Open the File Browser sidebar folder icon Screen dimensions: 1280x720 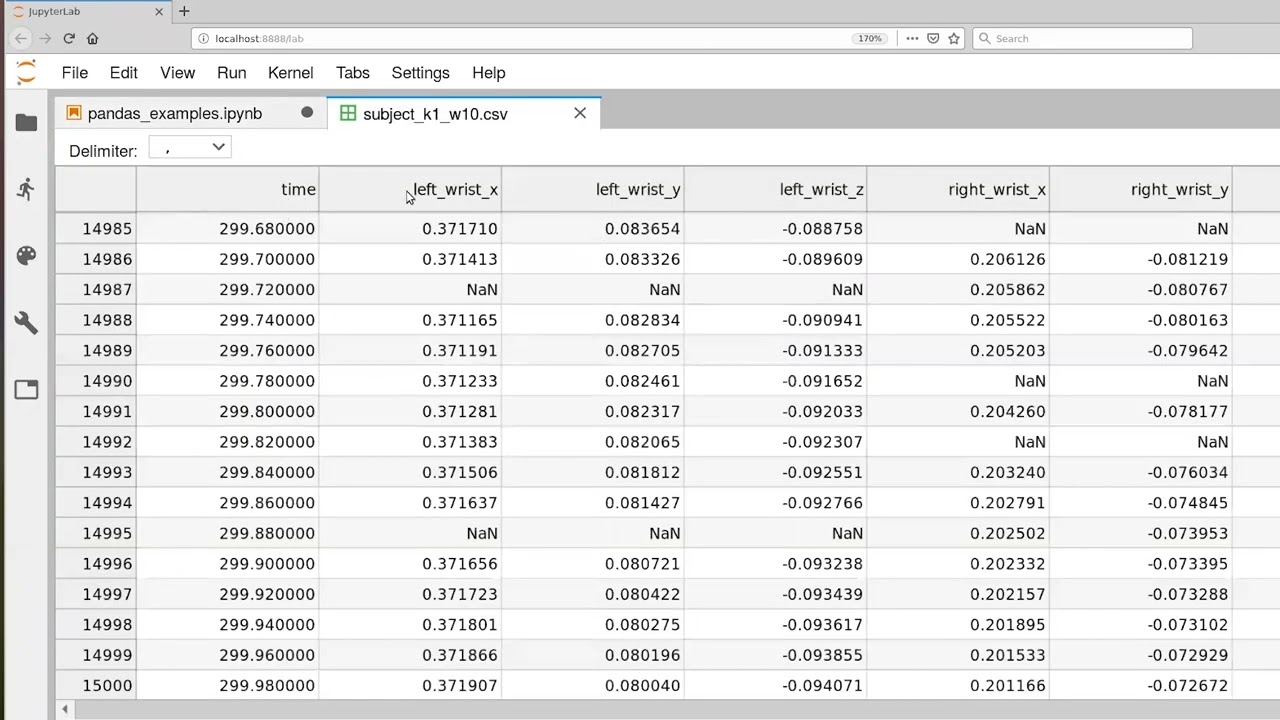pos(26,122)
